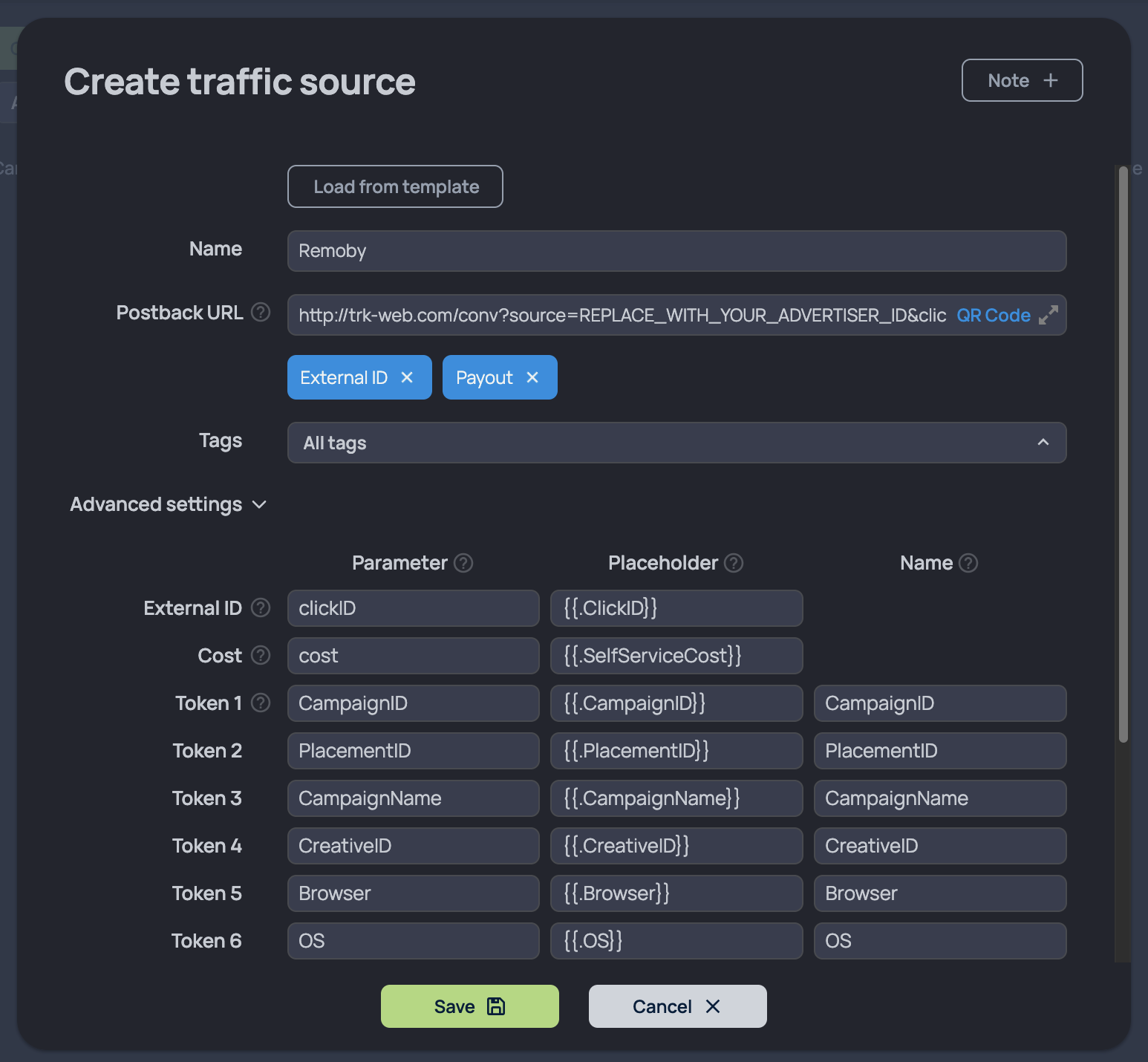The image size is (1148, 1062).
Task: Click the Name column help icon
Action: coord(968,563)
